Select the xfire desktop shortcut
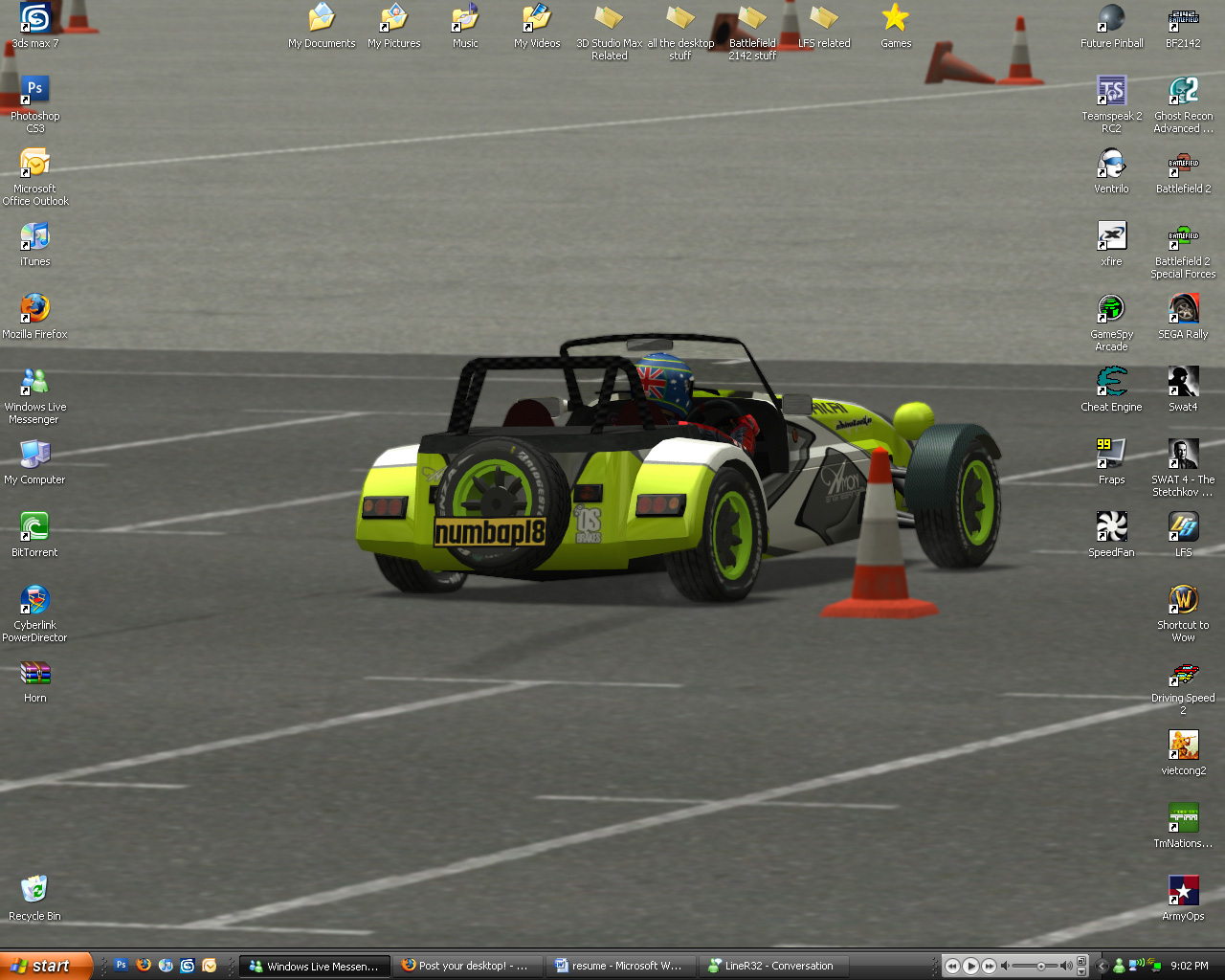This screenshot has height=980, width=1225. (1112, 244)
